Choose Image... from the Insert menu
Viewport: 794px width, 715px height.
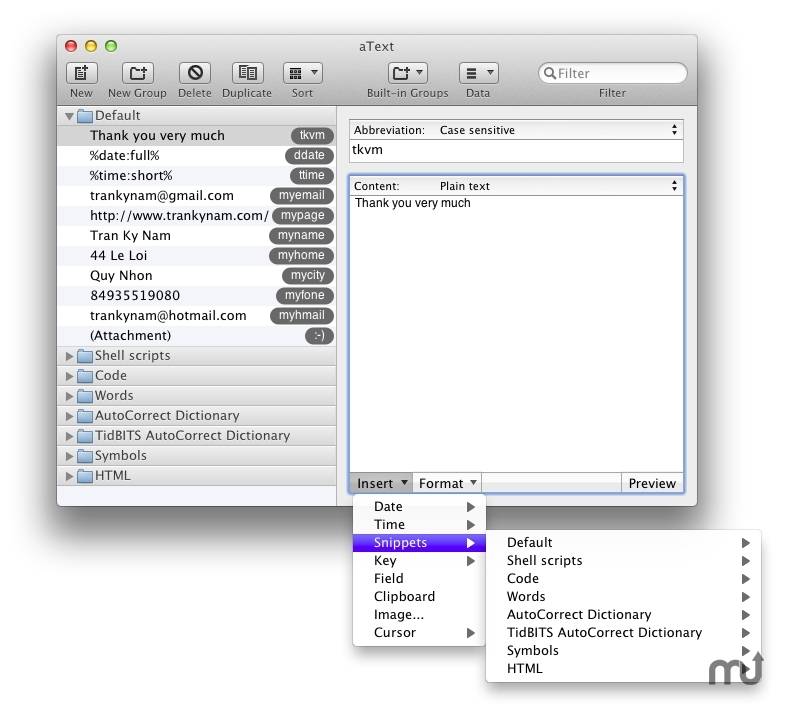[399, 614]
